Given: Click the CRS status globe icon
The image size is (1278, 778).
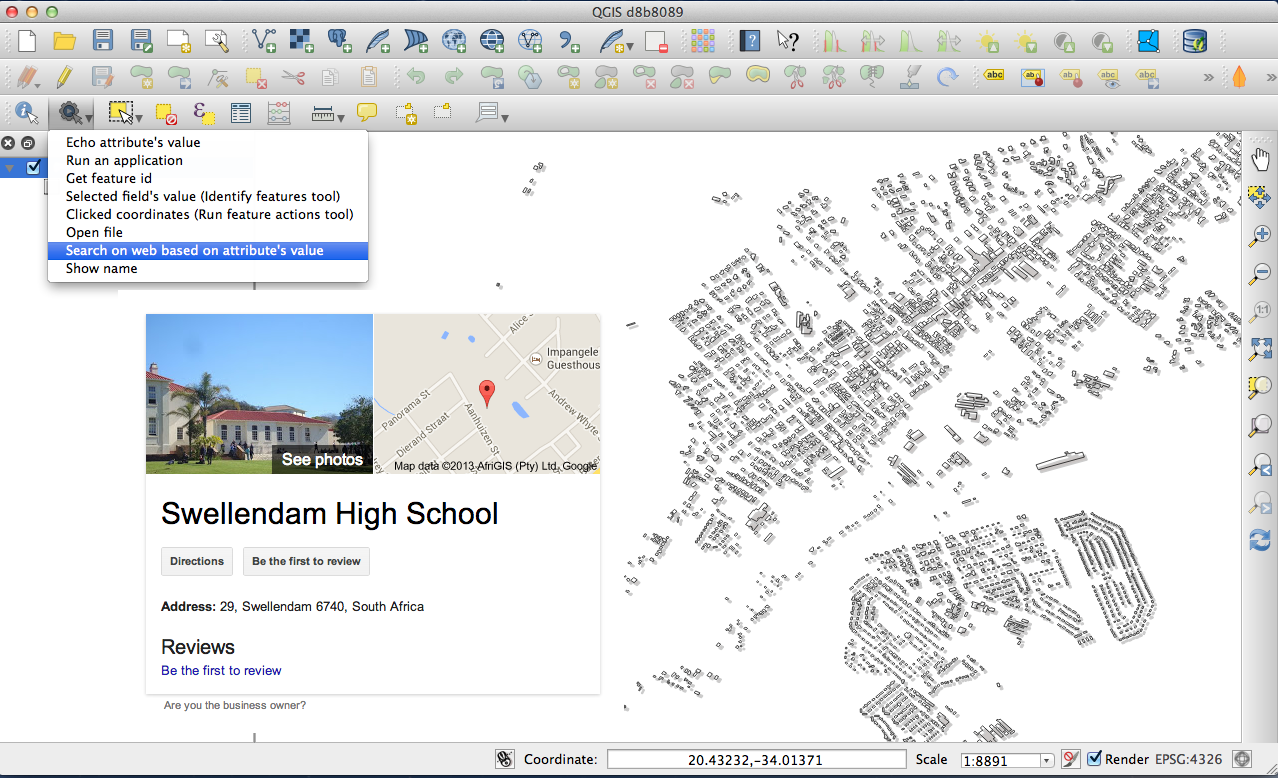Looking at the screenshot, I should [1243, 759].
